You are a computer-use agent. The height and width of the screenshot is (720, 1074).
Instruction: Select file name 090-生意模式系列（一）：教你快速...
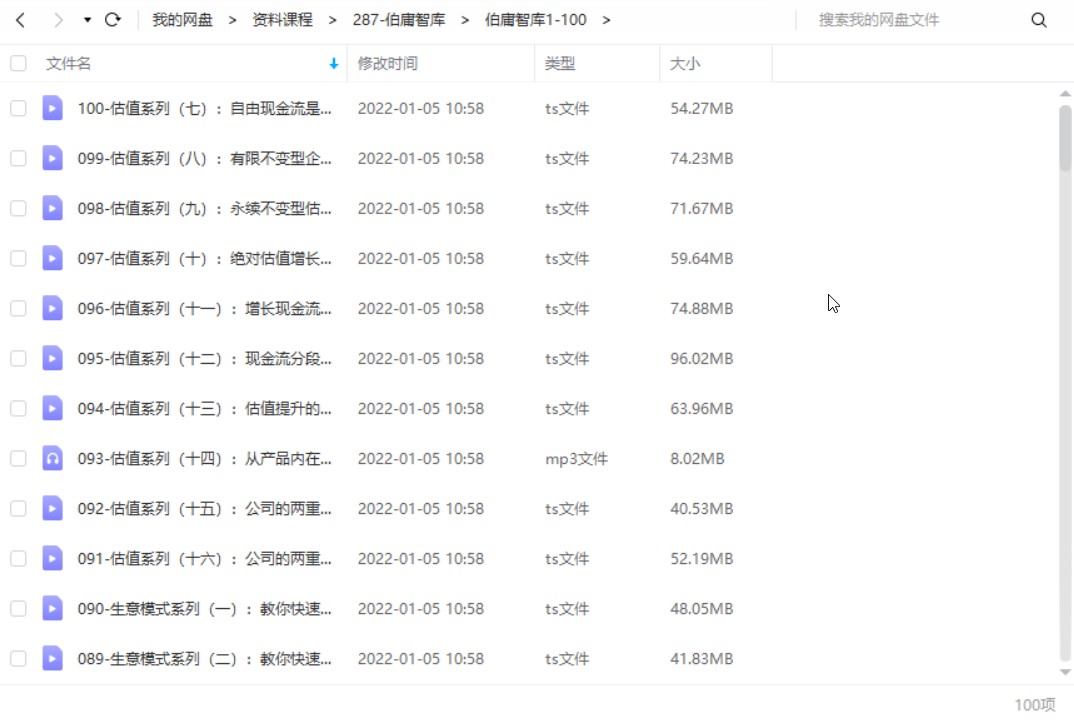click(x=204, y=608)
